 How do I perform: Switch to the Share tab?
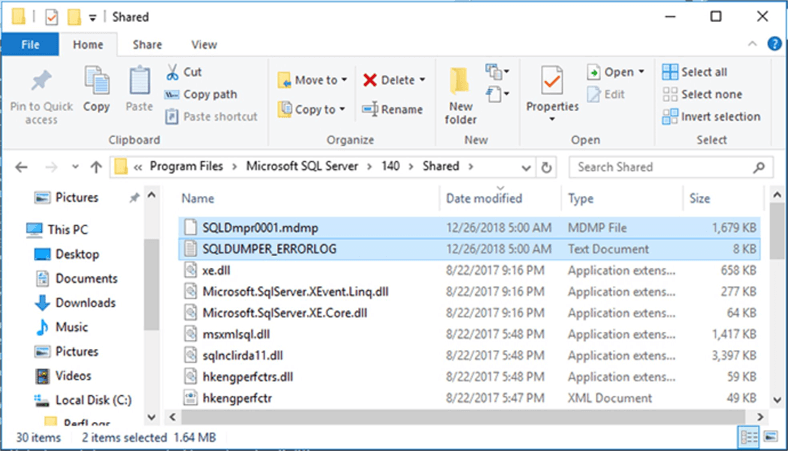147,45
